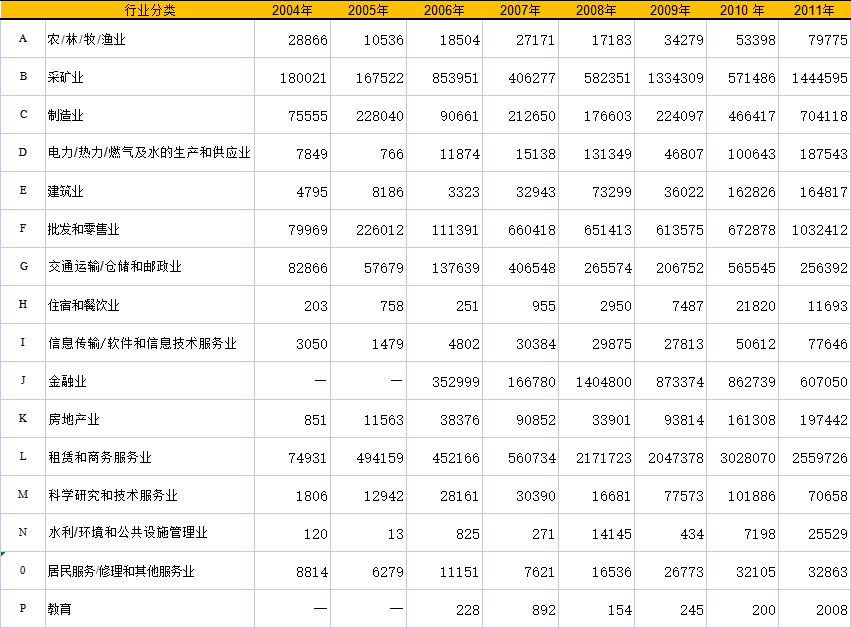The image size is (851, 628).
Task: Select the 行业分类 header cell
Action: (x=150, y=10)
